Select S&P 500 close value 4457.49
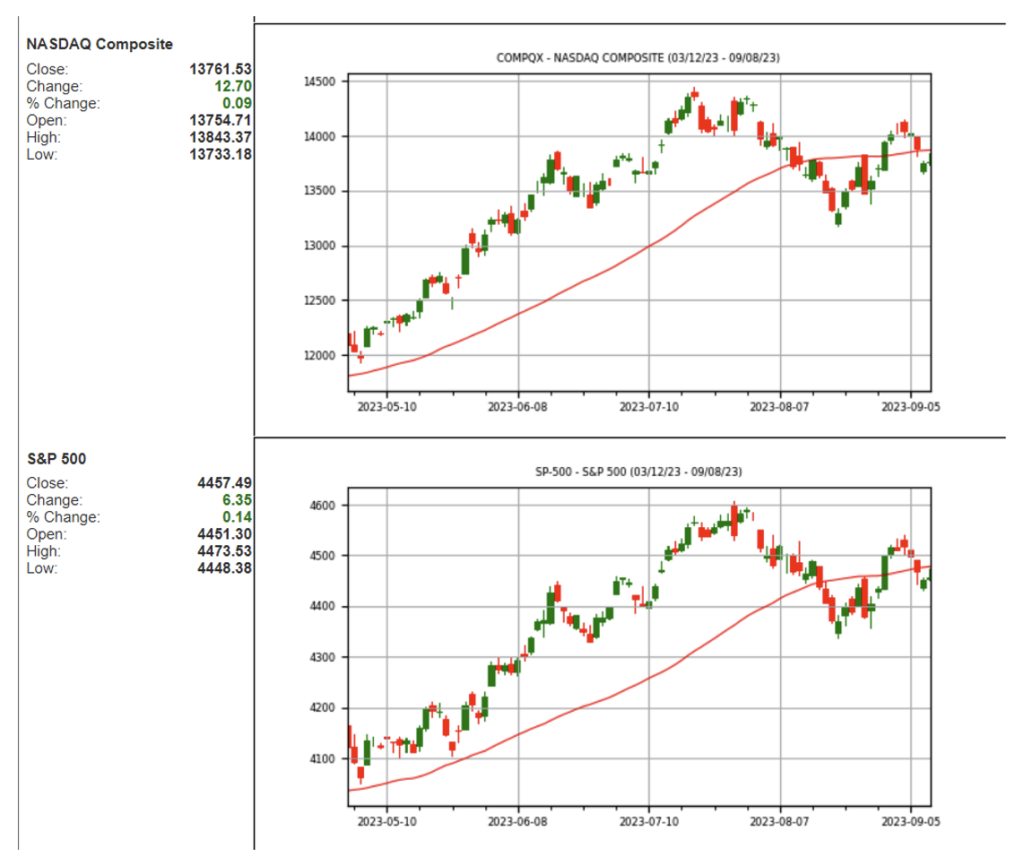Image resolution: width=1024 pixels, height=857 pixels. (225, 483)
